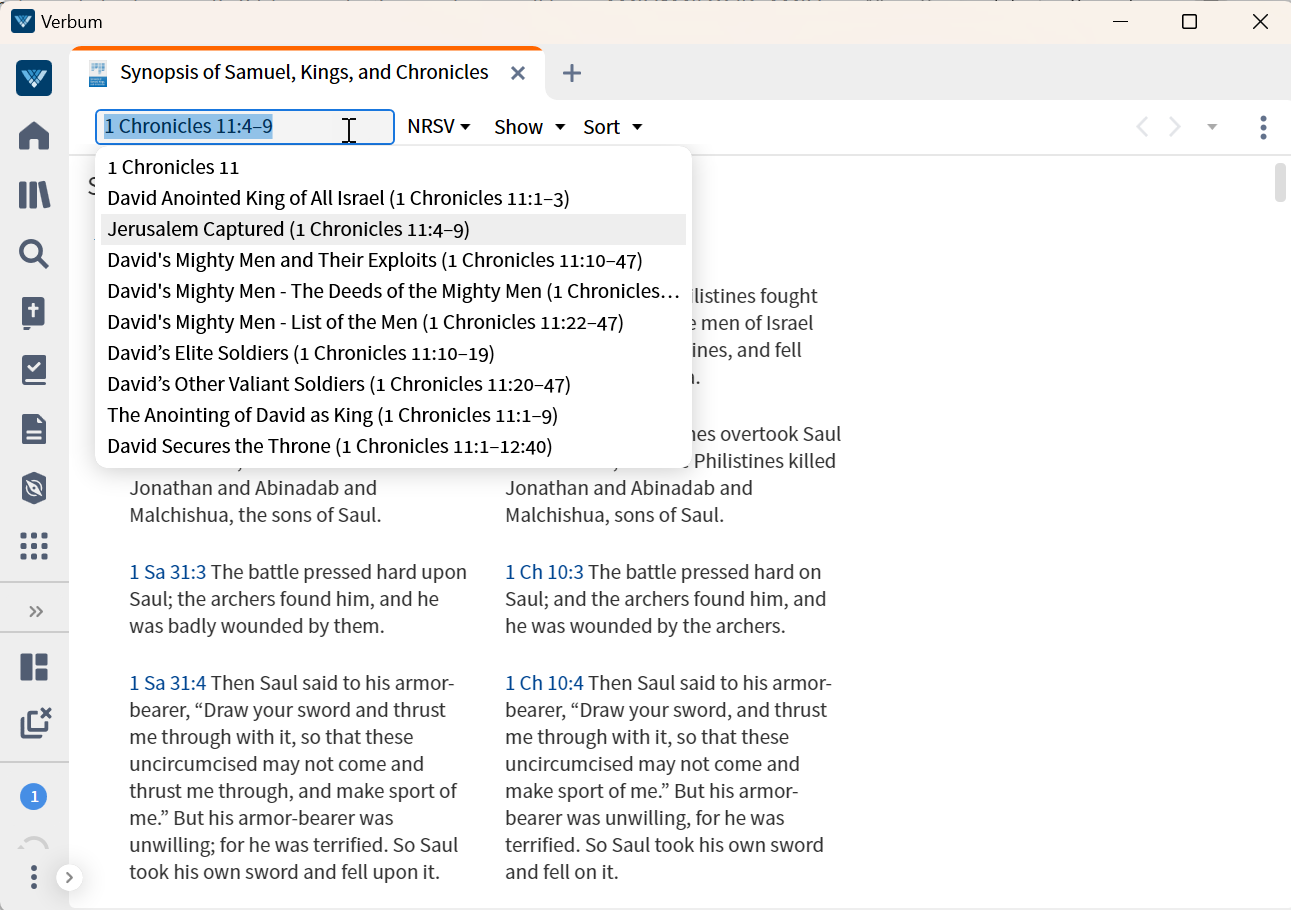The image size is (1291, 910).
Task: Choose David's Other Valiant Soldiers suggestion
Action: (393, 384)
